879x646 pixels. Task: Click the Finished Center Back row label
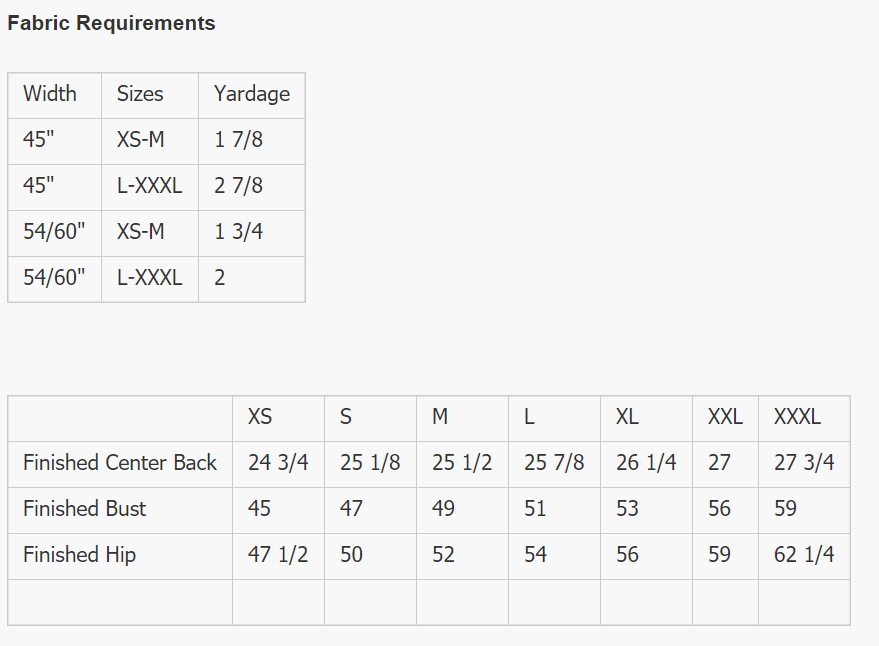[120, 464]
